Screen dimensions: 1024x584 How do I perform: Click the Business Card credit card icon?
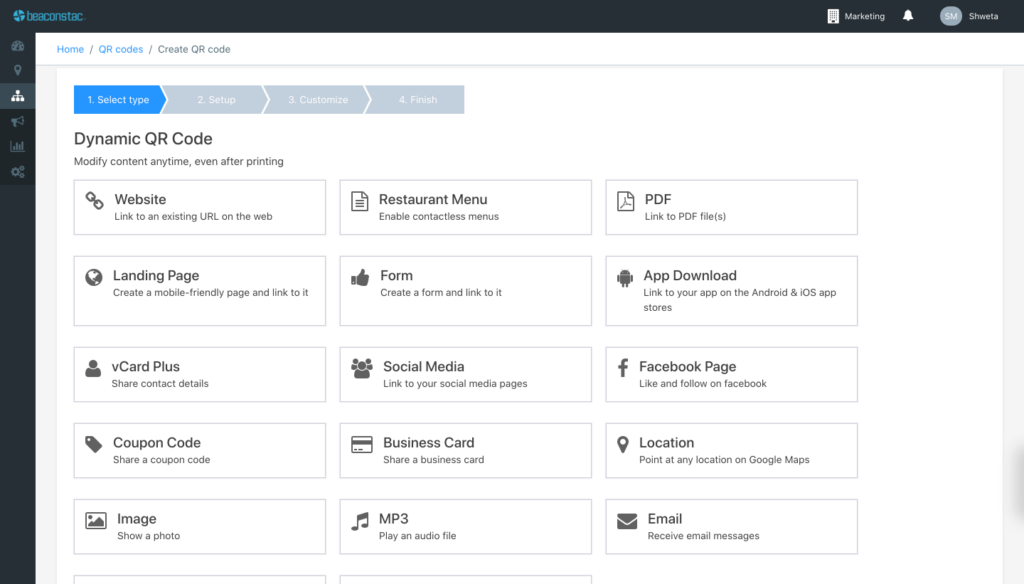(x=362, y=444)
